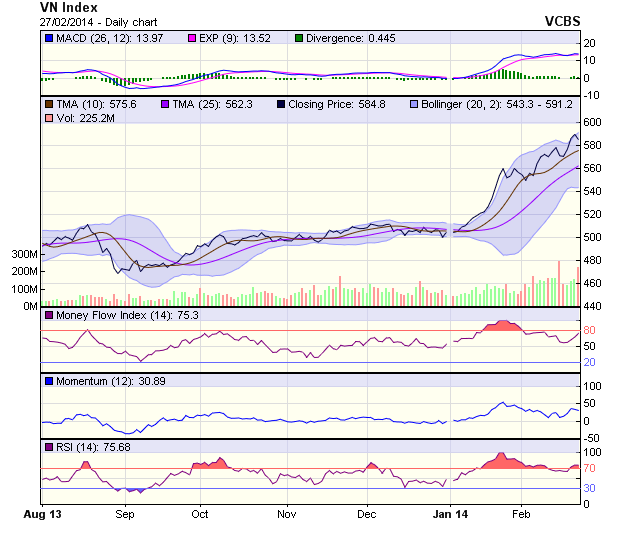The height and width of the screenshot is (535, 620).
Task: Click the blue Momentum (12) legend swatch
Action: (x=49, y=381)
